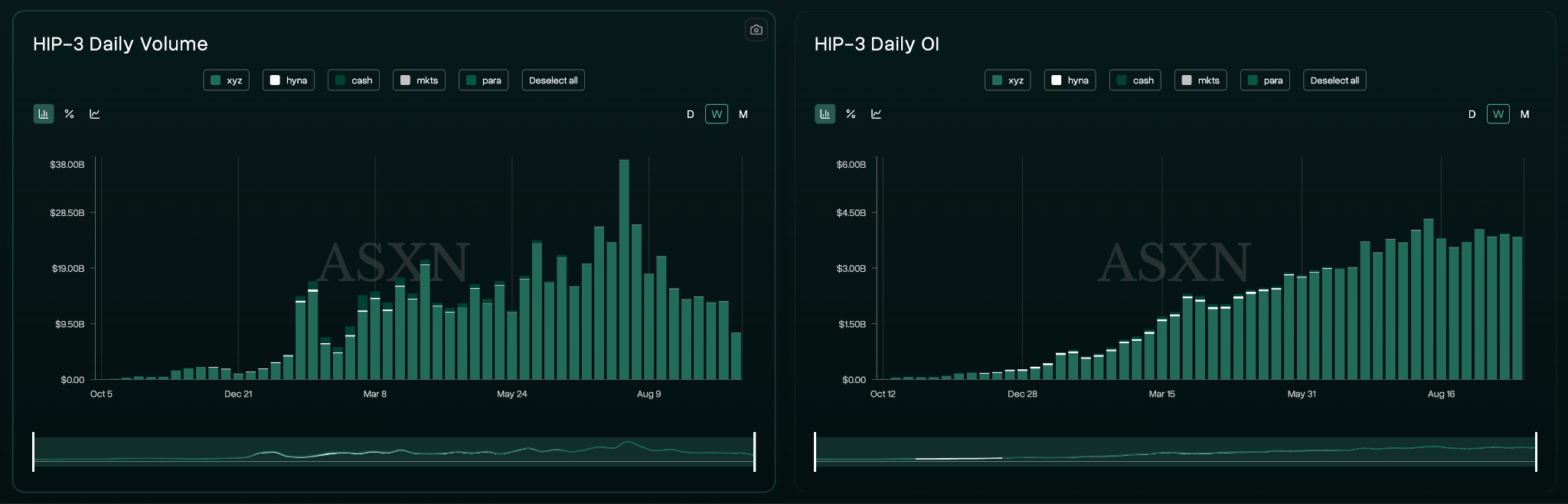This screenshot has height=504, width=1568.
Task: Toggle cash series in Daily Volume legend
Action: click(x=354, y=80)
